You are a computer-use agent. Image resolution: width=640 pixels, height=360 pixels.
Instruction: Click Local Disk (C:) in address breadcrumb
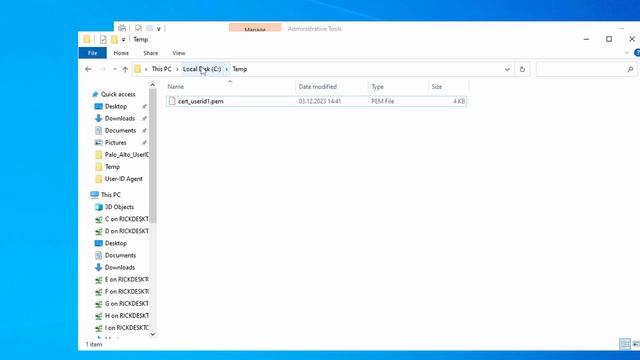point(202,69)
